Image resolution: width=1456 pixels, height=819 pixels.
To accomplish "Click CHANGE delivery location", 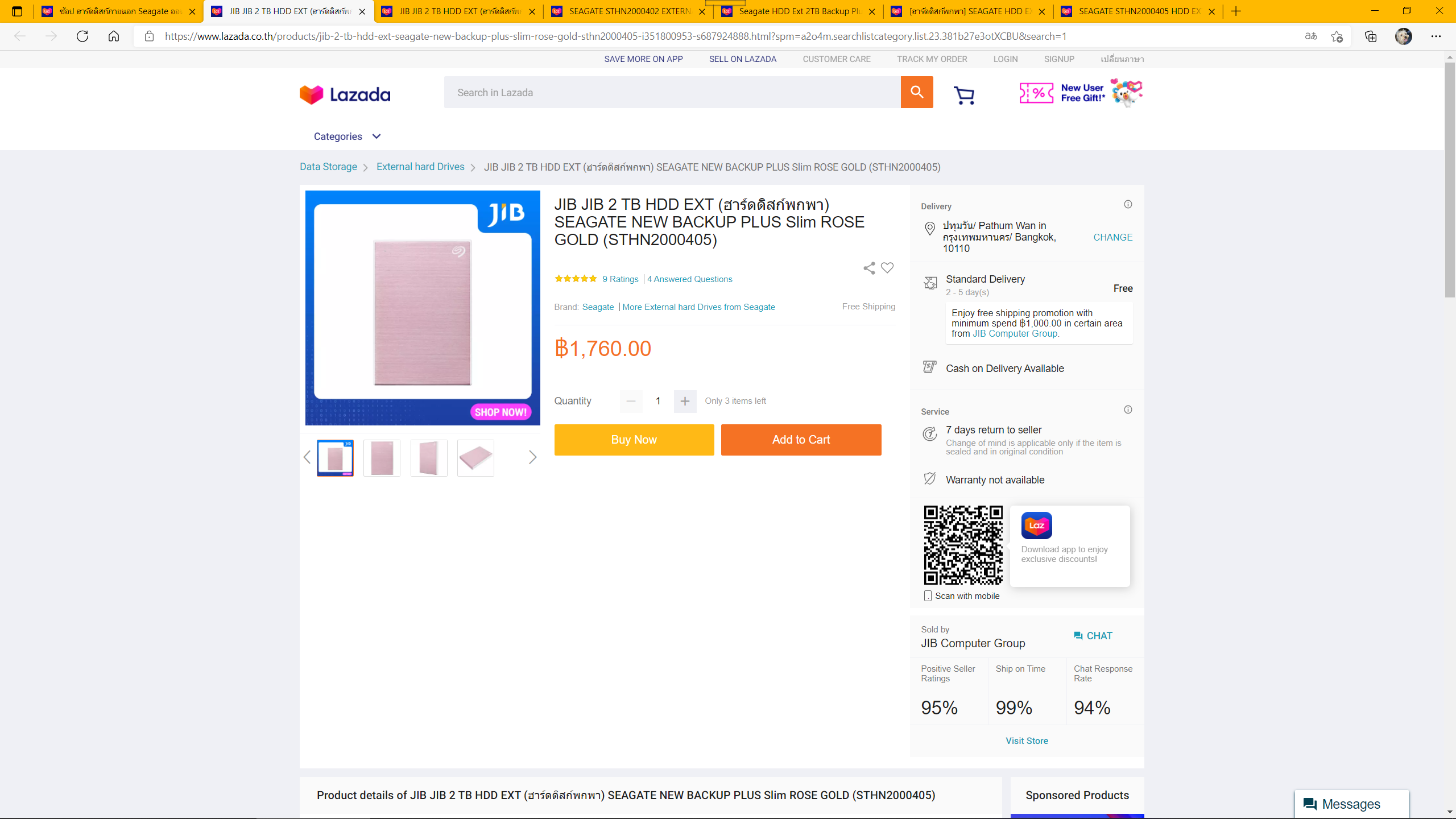I will coord(1112,237).
